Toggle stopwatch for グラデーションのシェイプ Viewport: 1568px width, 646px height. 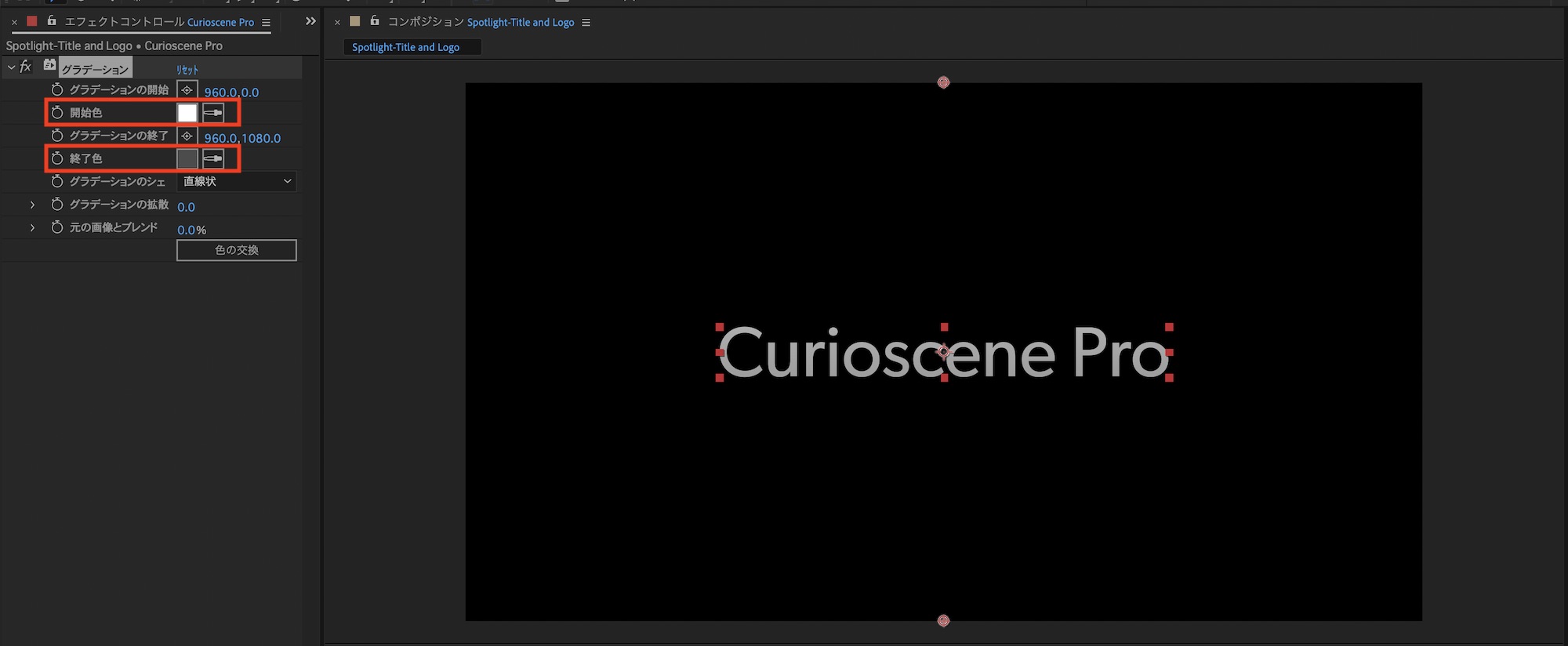click(57, 181)
